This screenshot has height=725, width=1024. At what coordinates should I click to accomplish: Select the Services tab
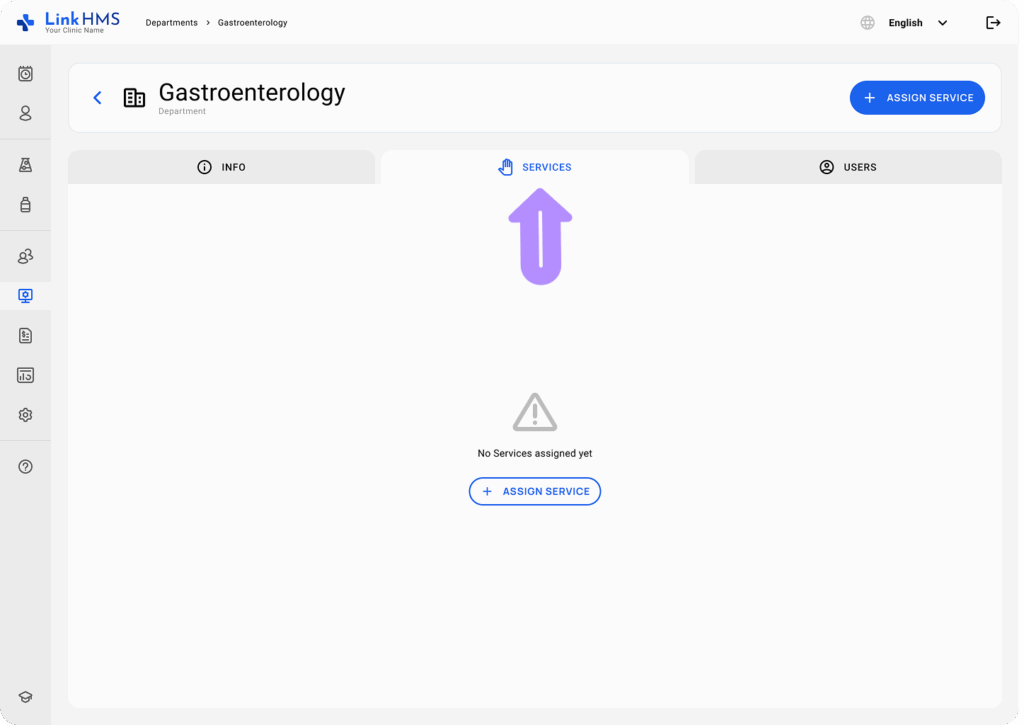[535, 167]
